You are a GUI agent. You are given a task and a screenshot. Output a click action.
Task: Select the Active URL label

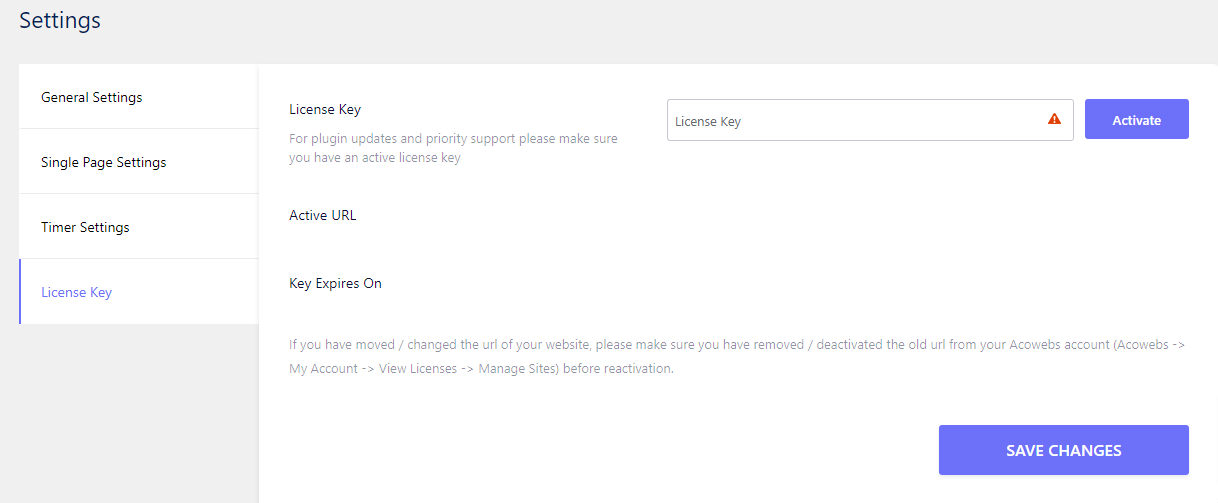tap(322, 215)
